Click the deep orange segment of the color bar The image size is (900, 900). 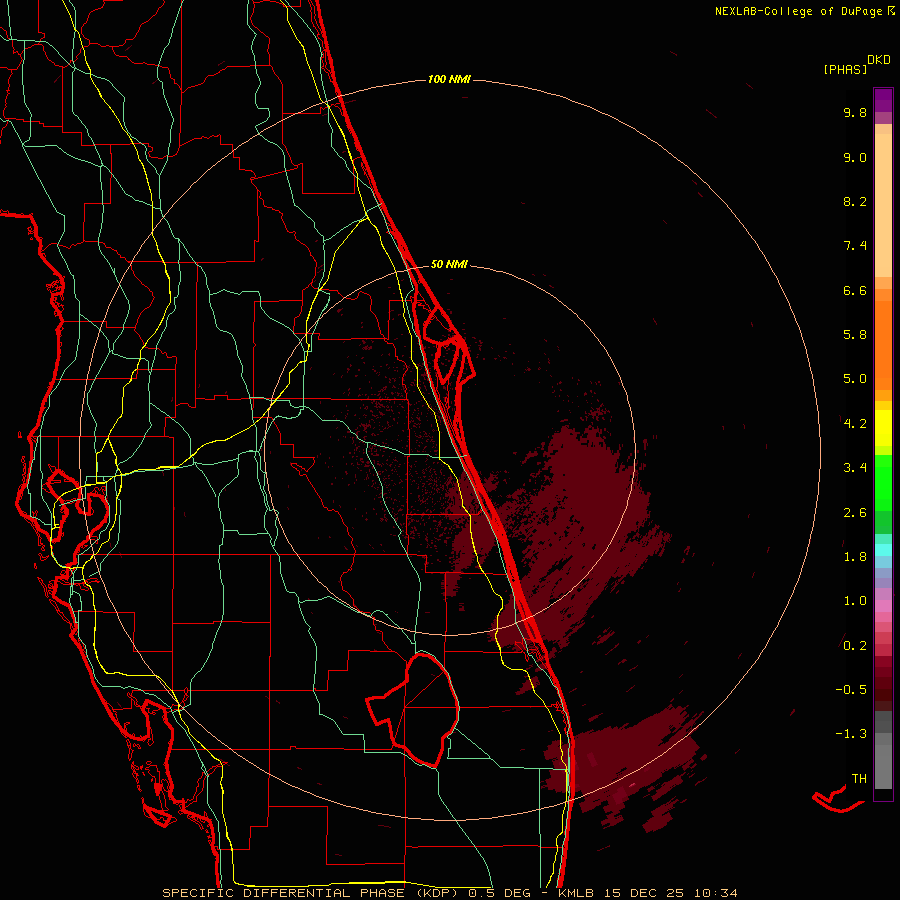[883, 344]
